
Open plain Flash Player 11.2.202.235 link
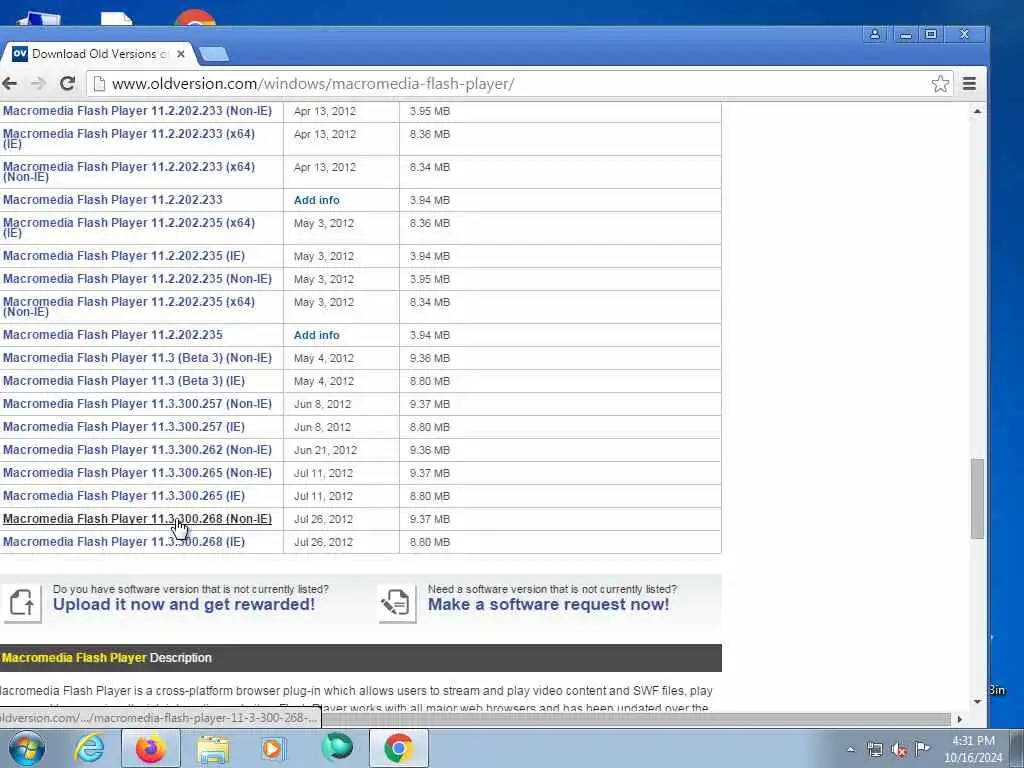[112, 335]
